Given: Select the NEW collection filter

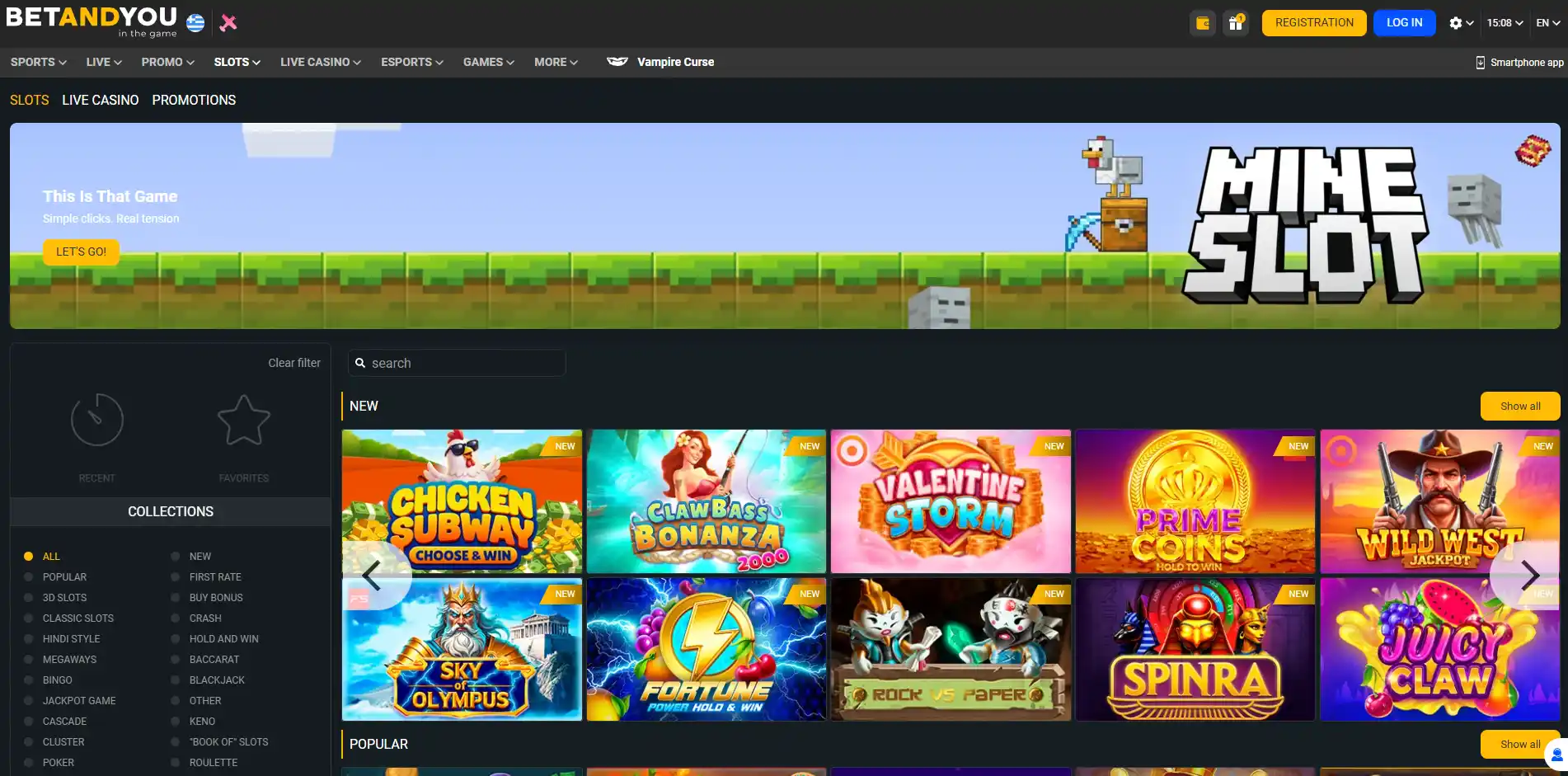Looking at the screenshot, I should coord(191,557).
